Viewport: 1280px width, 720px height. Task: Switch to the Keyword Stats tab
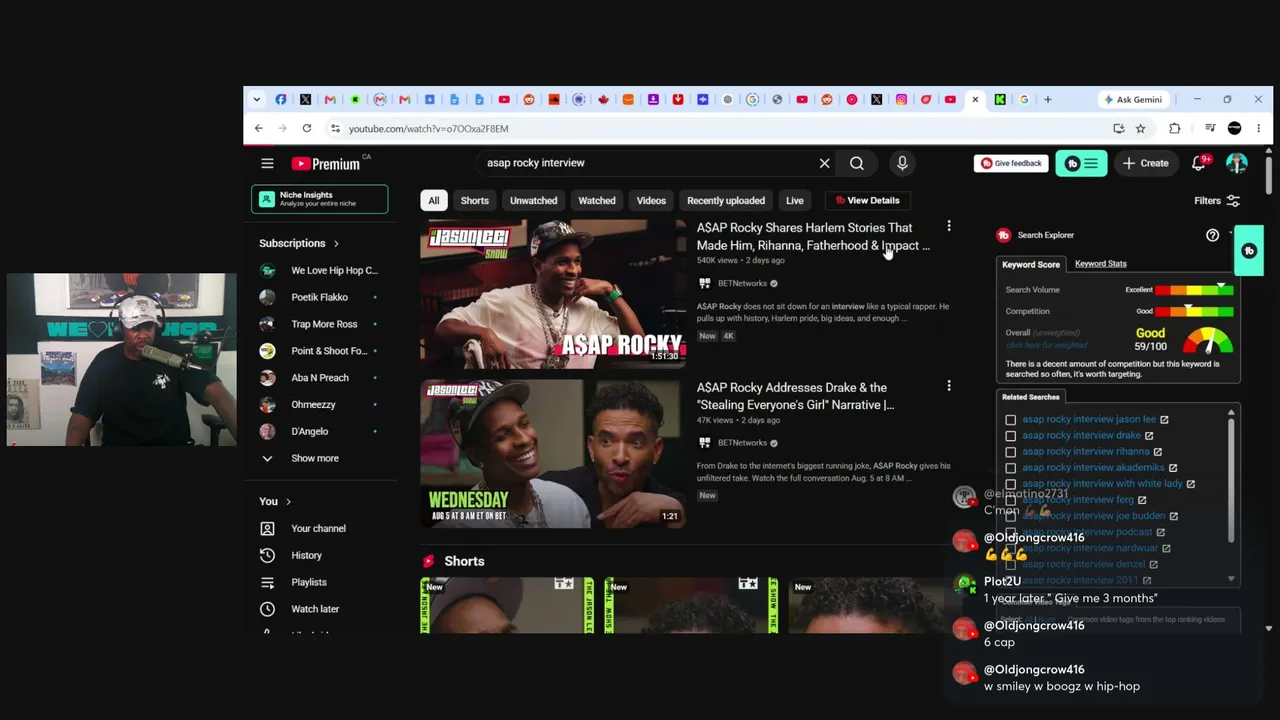tap(1101, 264)
